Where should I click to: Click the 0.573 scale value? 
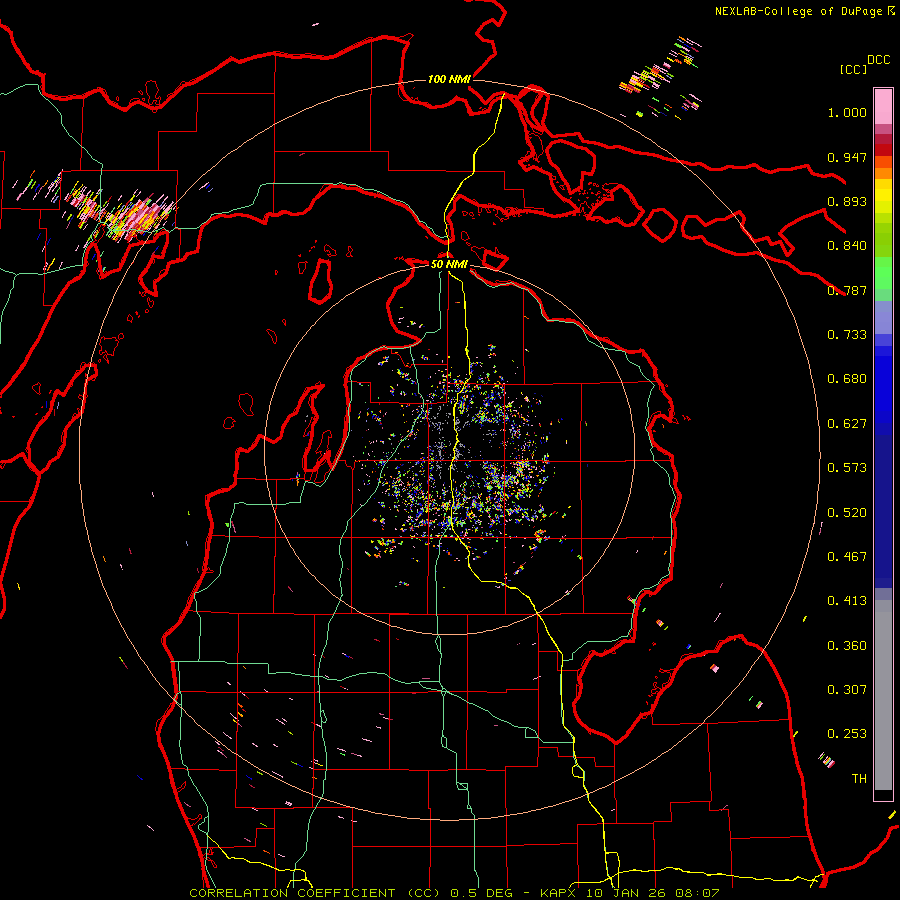tap(847, 468)
